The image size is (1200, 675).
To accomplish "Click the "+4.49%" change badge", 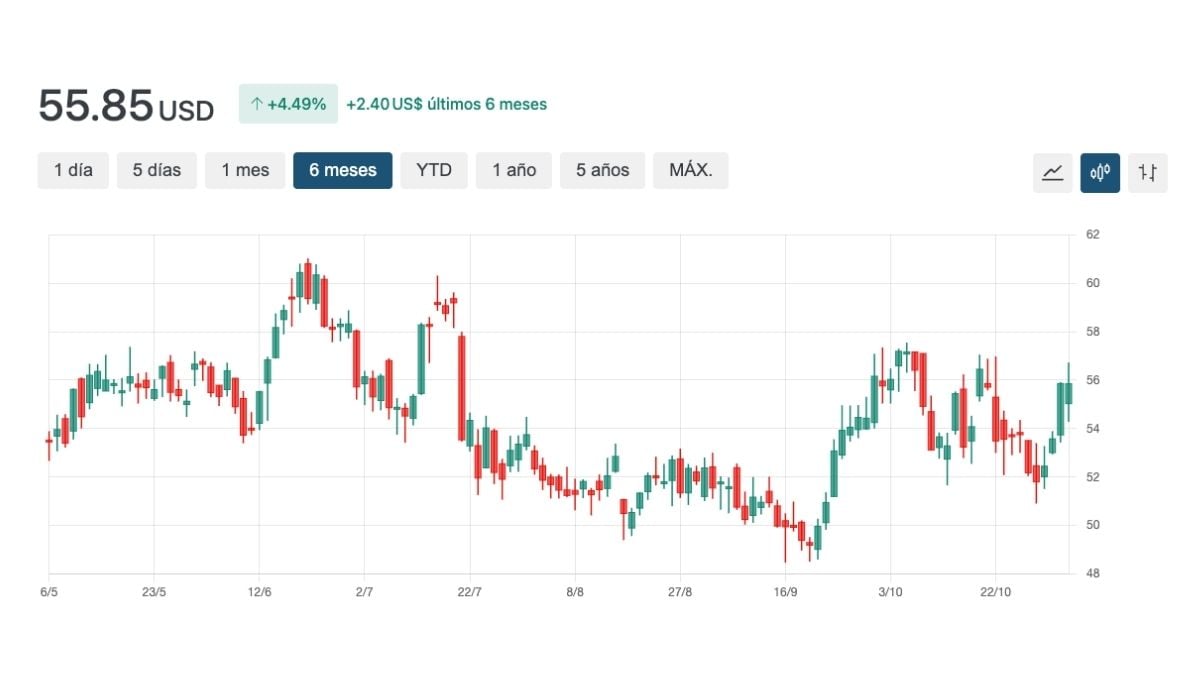I will pos(288,103).
